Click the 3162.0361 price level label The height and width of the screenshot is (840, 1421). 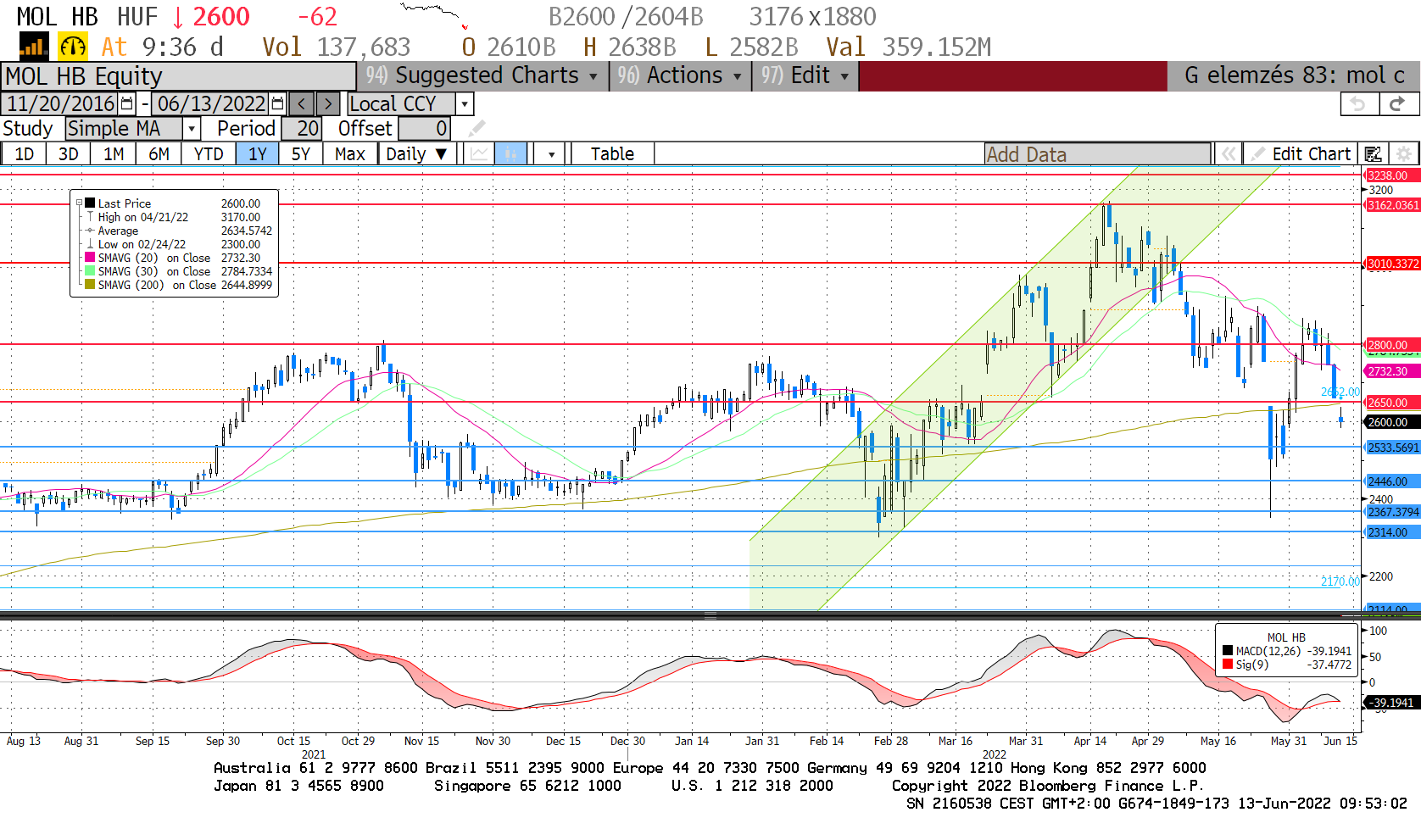[x=1392, y=205]
